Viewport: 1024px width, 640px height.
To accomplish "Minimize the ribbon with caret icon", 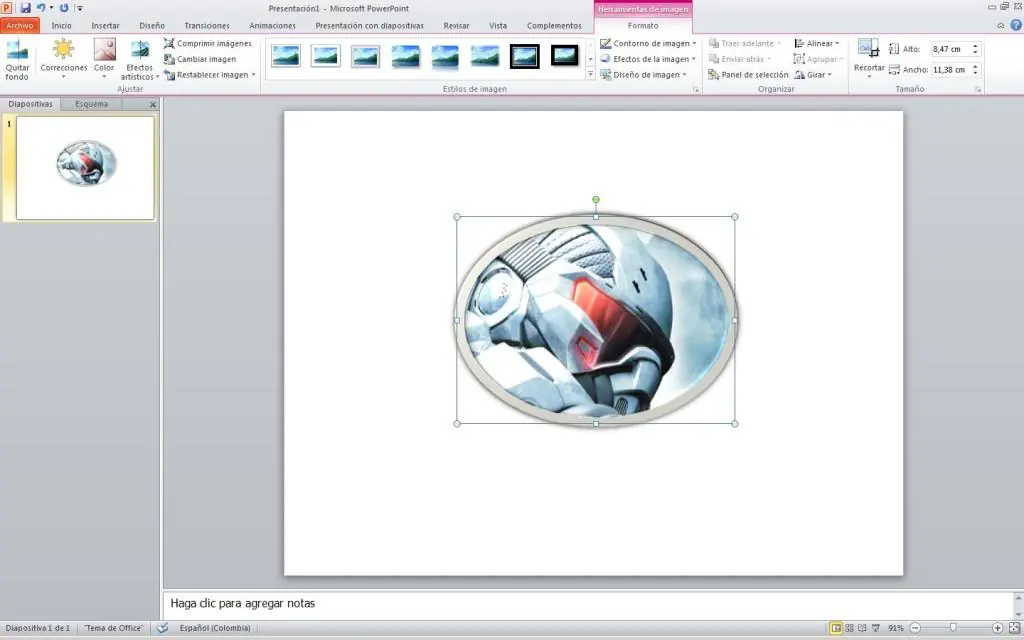I will (x=1000, y=25).
